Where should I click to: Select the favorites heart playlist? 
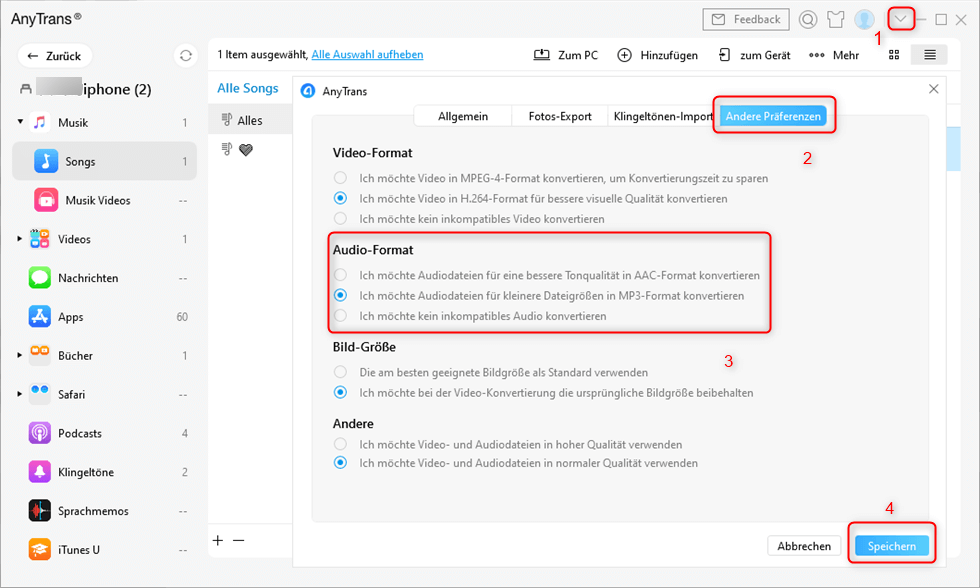point(246,150)
